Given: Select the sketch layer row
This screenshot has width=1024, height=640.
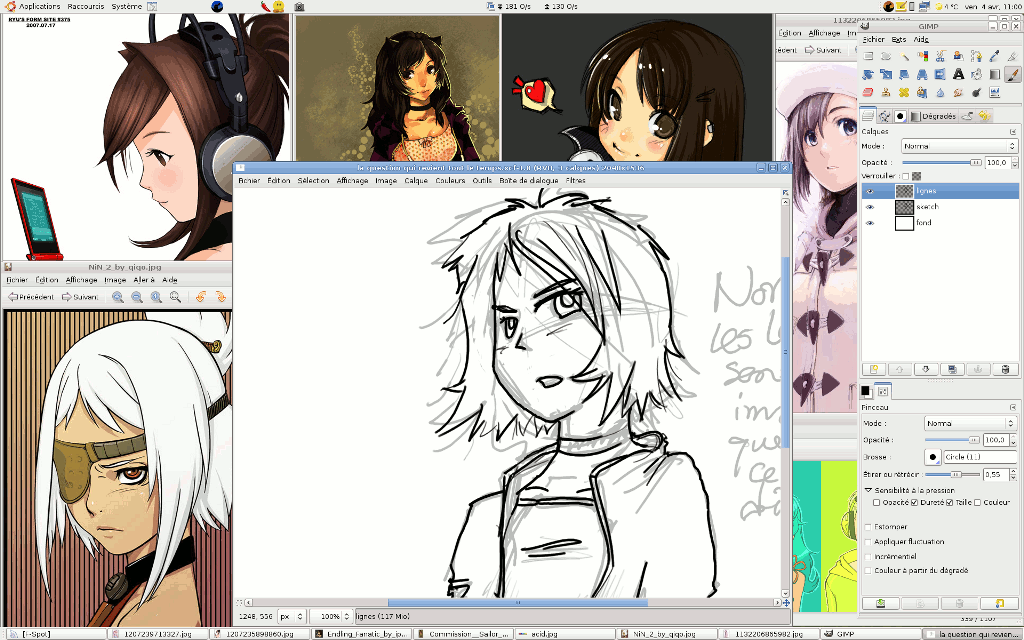Looking at the screenshot, I should tap(940, 207).
